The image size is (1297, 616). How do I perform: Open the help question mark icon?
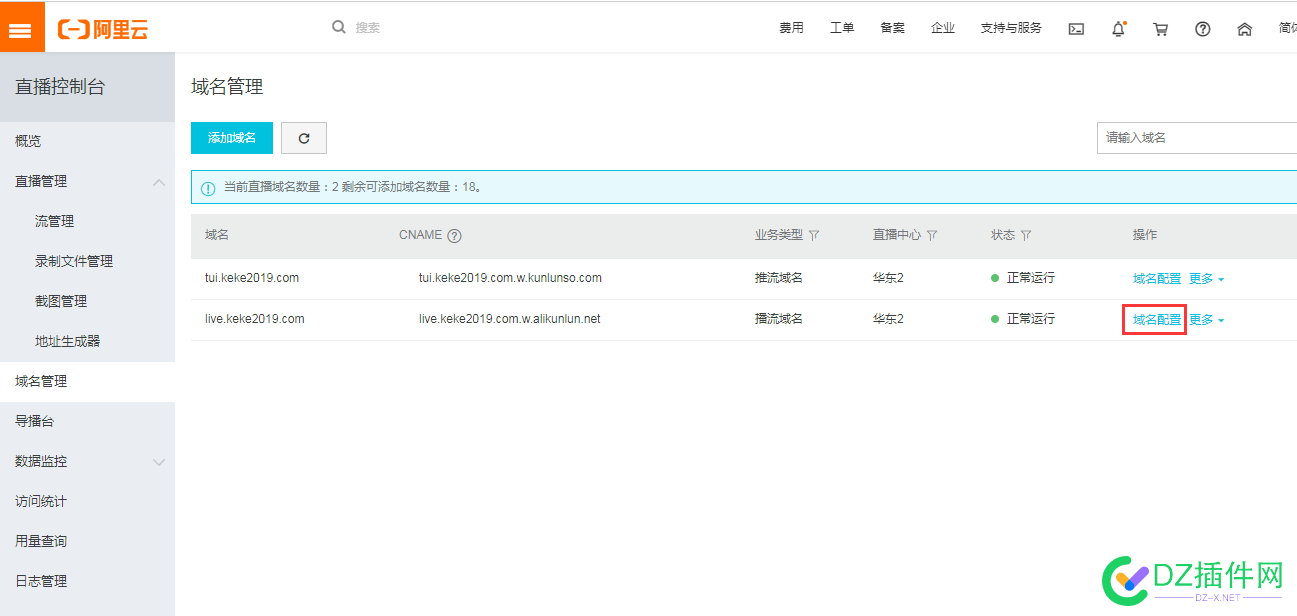pos(1203,29)
